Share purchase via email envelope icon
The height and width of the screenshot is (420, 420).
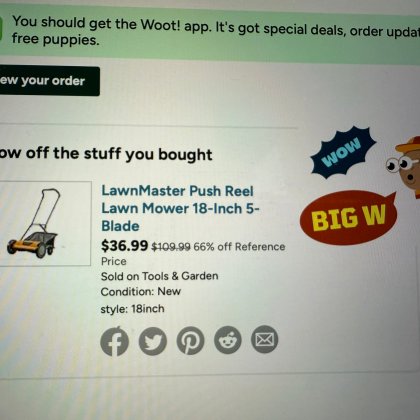point(264,339)
